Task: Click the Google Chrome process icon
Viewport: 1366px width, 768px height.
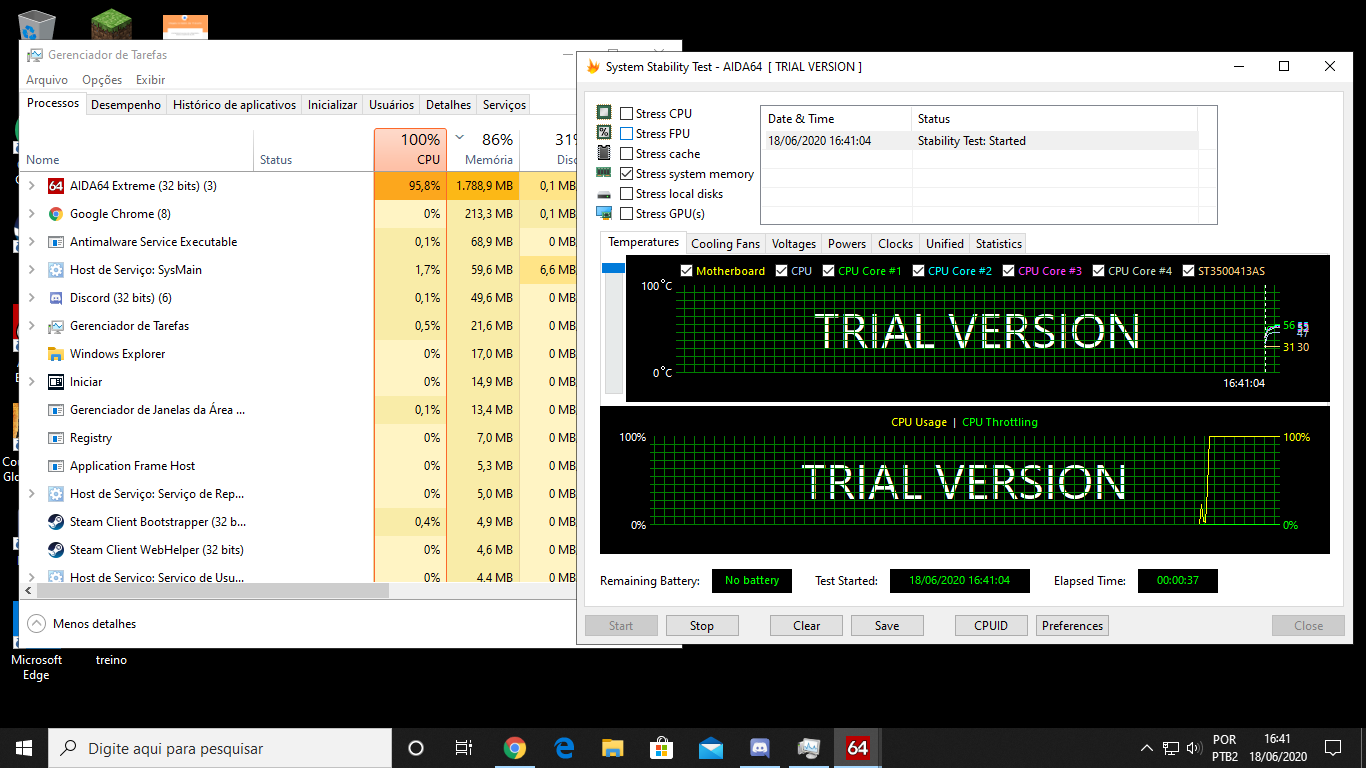Action: tap(56, 214)
